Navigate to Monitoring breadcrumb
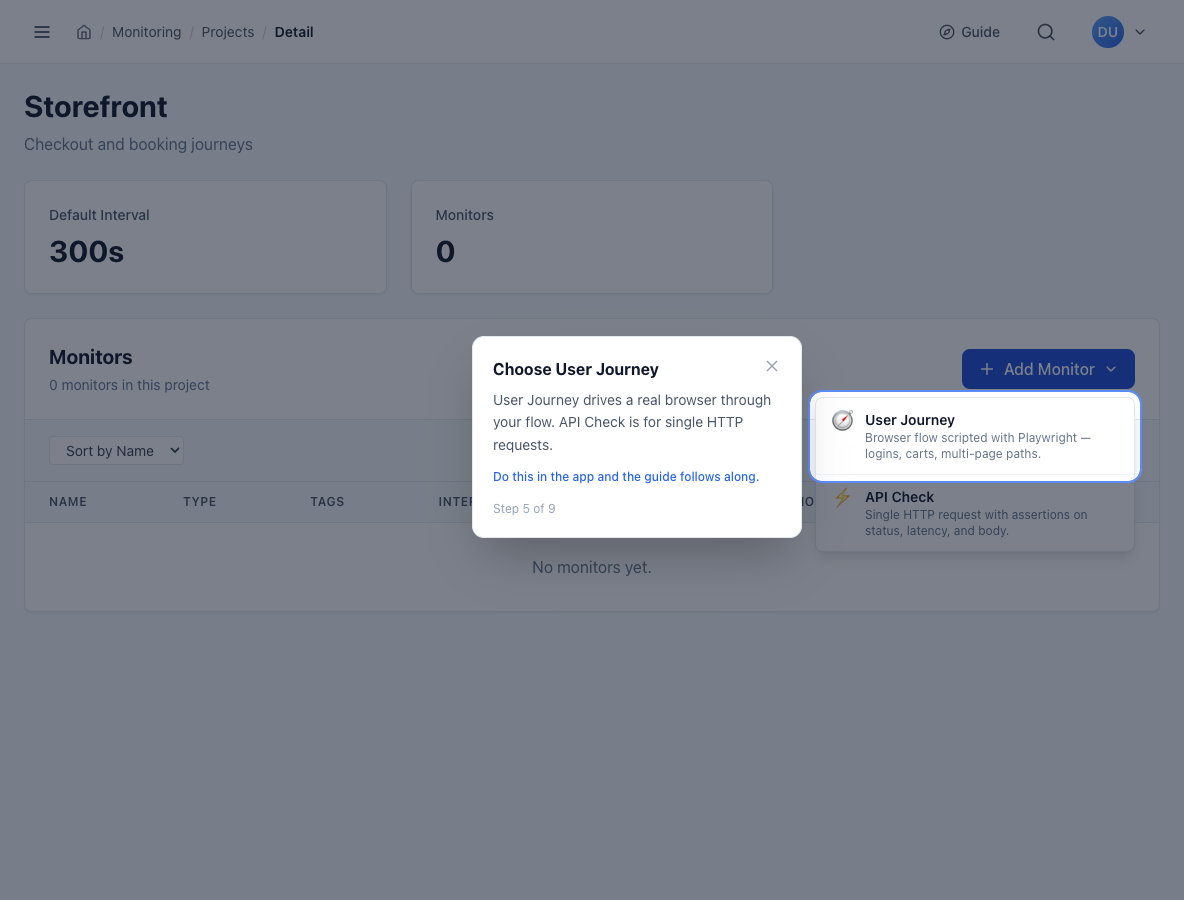 [146, 32]
